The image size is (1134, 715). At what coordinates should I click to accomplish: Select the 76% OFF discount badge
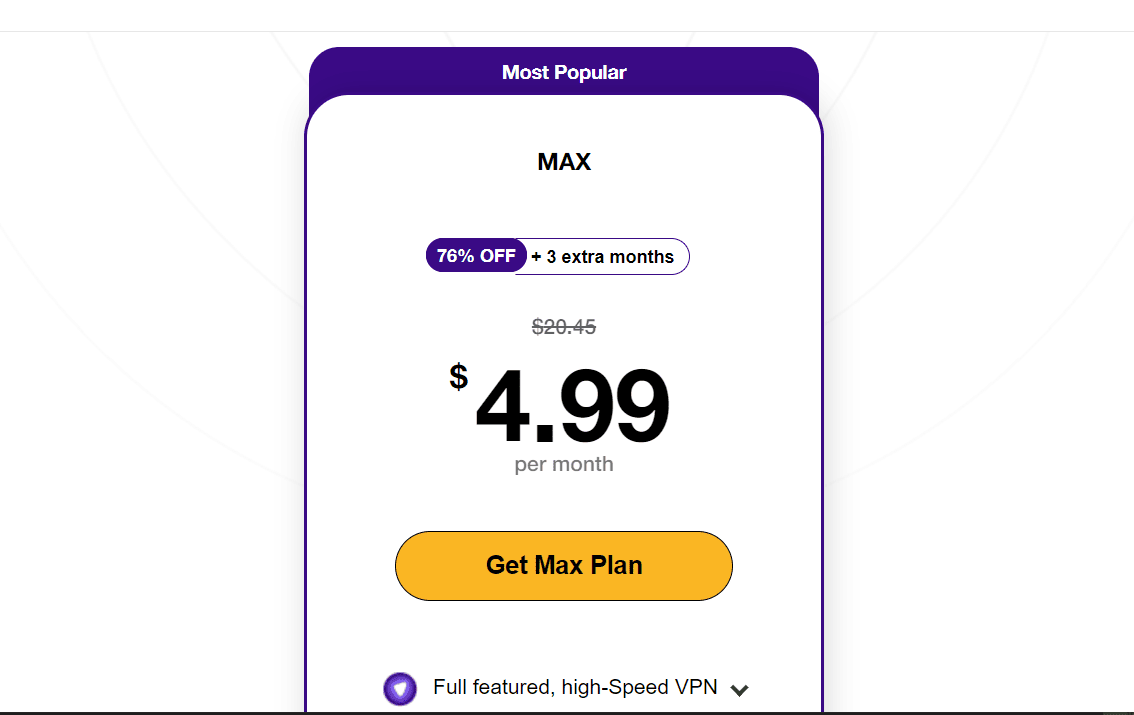[x=476, y=256]
